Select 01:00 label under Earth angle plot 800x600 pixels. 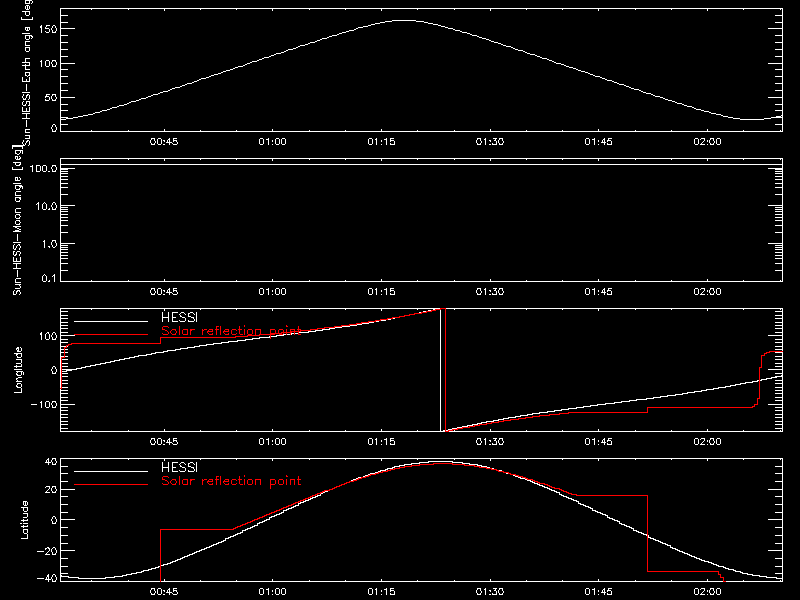272,142
